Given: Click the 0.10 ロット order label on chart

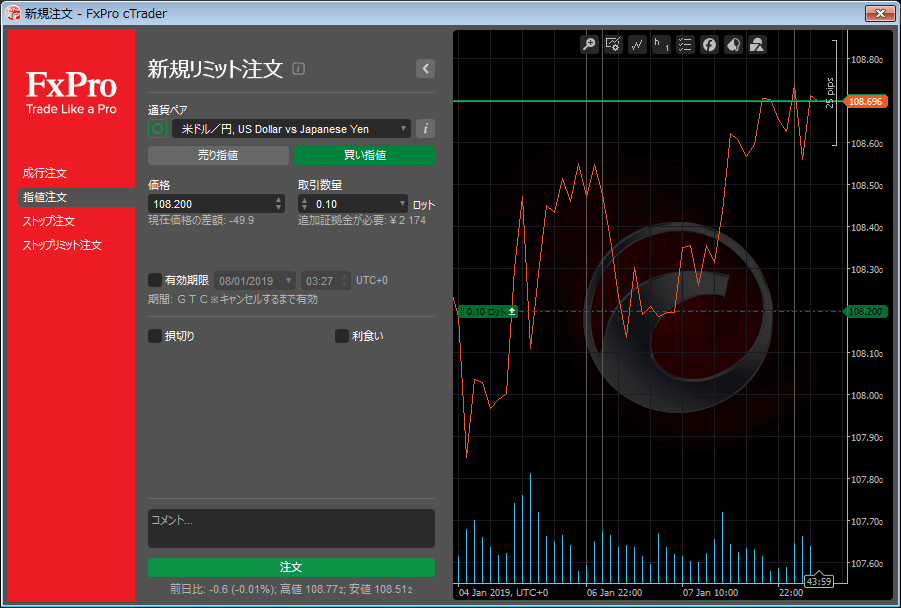Looking at the screenshot, I should [x=488, y=311].
